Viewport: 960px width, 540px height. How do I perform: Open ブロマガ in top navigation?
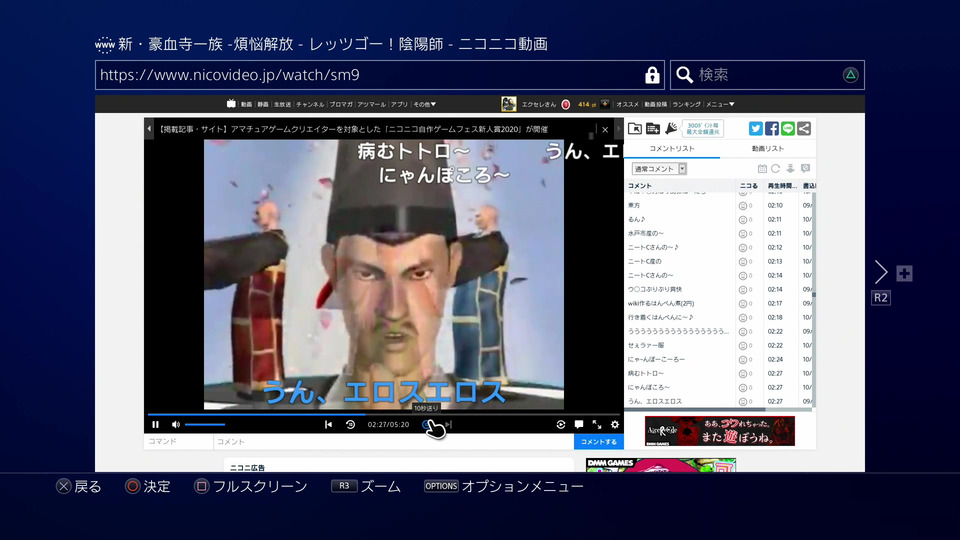point(341,104)
